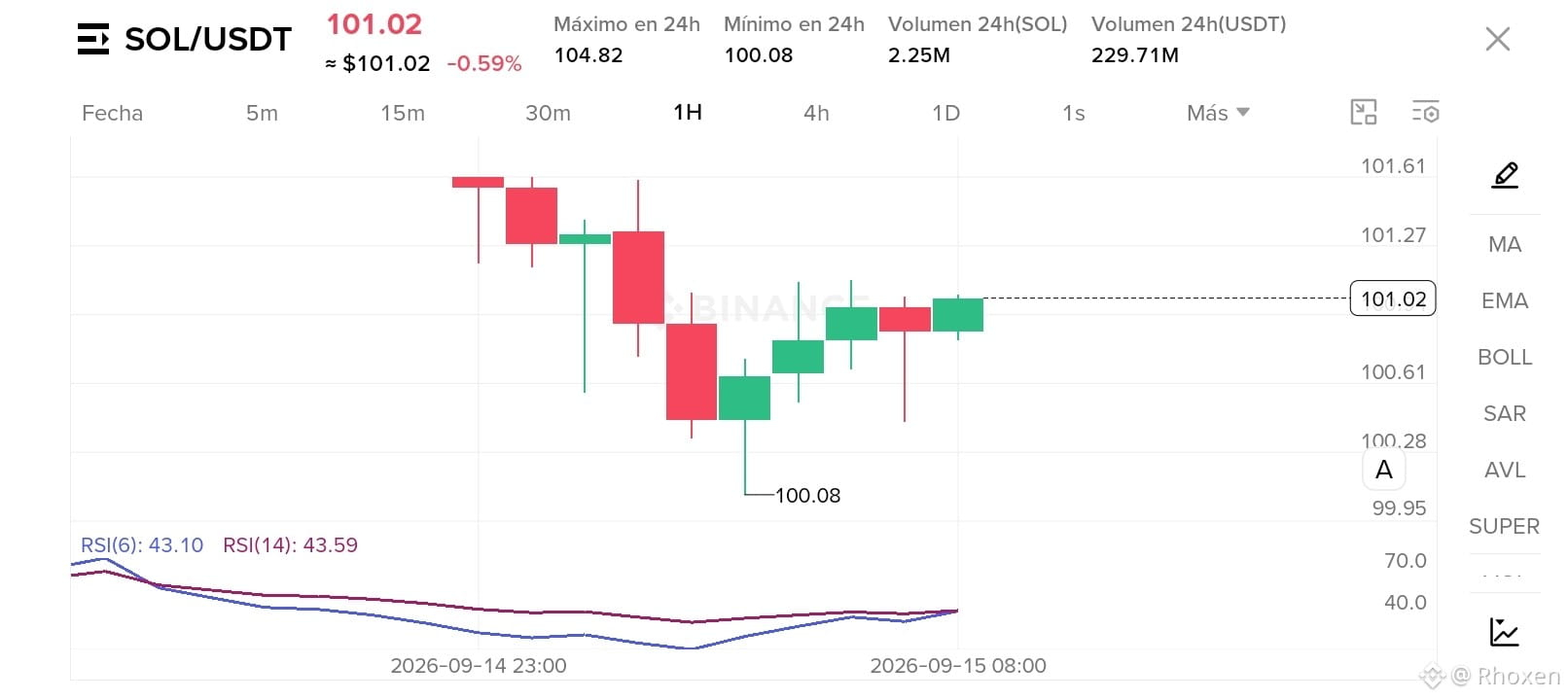Switch to the 15m timeframe
Image resolution: width=1568 pixels, height=700 pixels.
pyautogui.click(x=403, y=113)
